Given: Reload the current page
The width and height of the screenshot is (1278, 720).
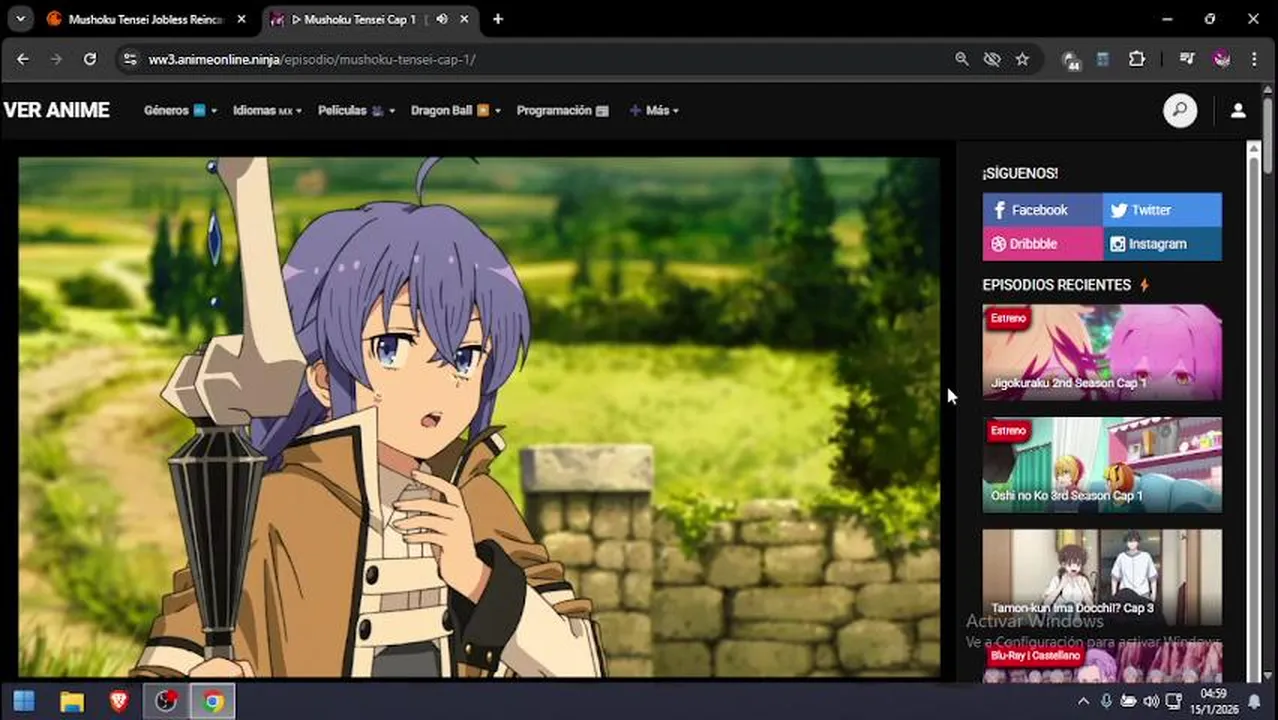Looking at the screenshot, I should click(90, 59).
